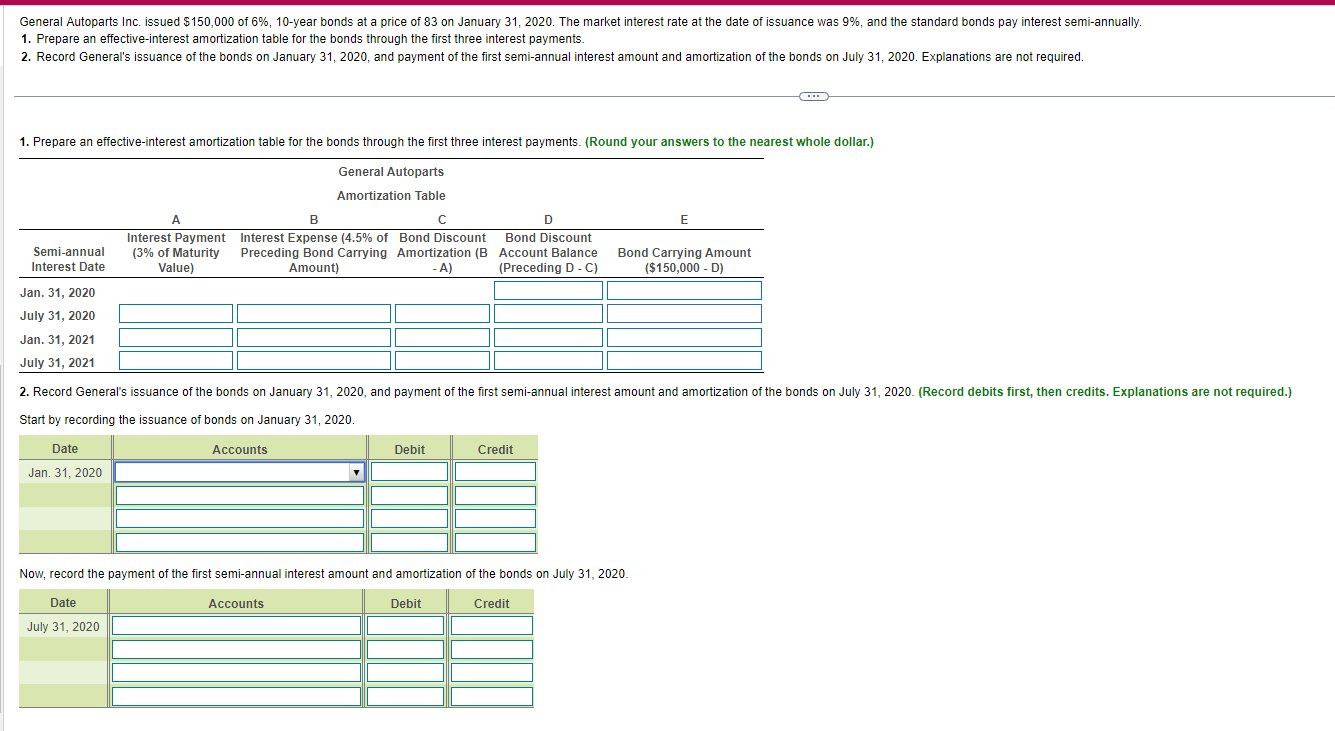1335x731 pixels.
Task: Select fourth Accounts row of Jan. 31, 2020 entry
Action: click(240, 542)
